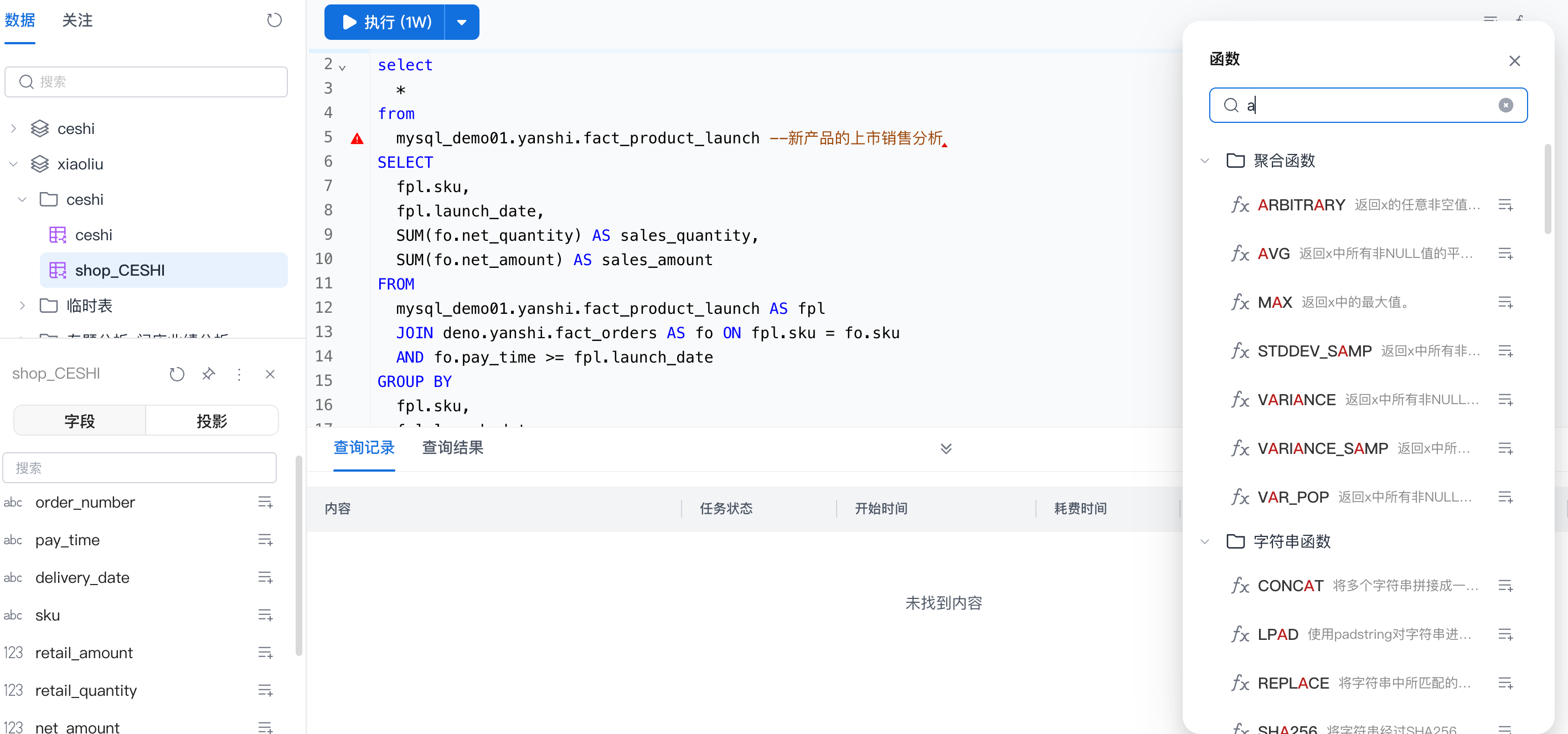The height and width of the screenshot is (734, 1568).
Task: Switch to the 投影 segment
Action: [x=211, y=421]
